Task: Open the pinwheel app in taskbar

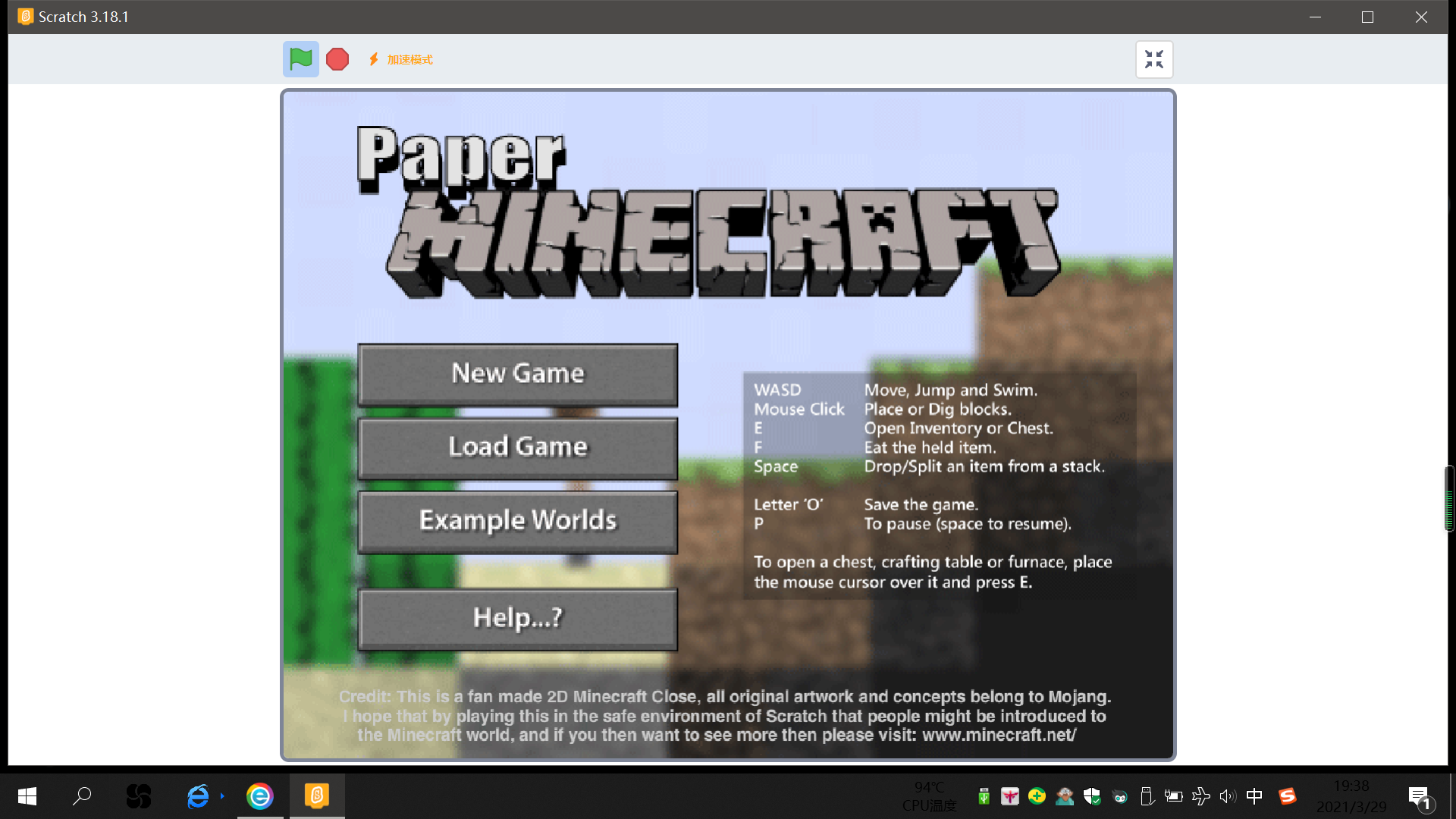Action: 138,796
